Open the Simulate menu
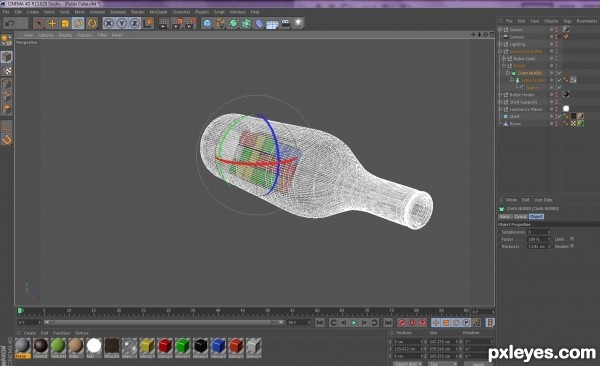Screen dimensions: 600x366 pyautogui.click(x=118, y=12)
